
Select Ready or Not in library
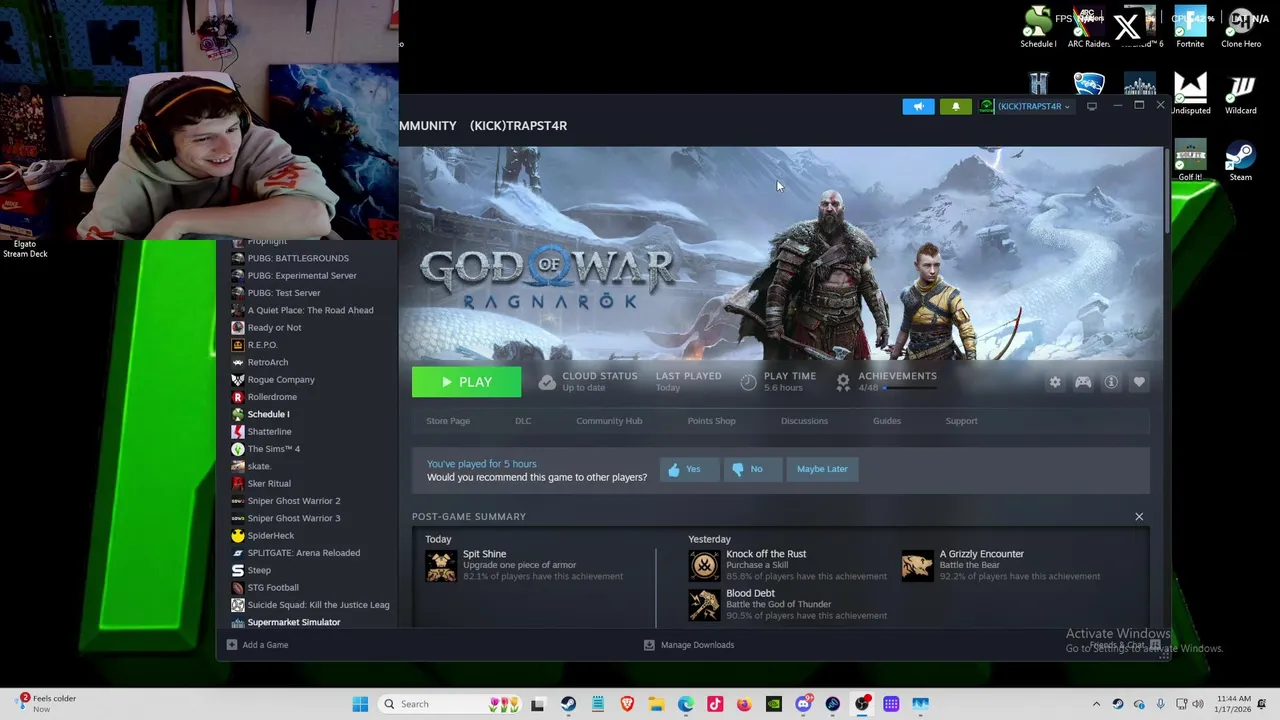point(274,328)
